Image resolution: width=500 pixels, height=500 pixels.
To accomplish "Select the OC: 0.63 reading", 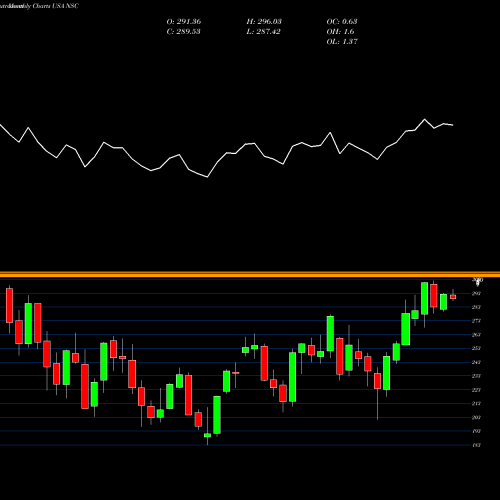I will [342, 22].
